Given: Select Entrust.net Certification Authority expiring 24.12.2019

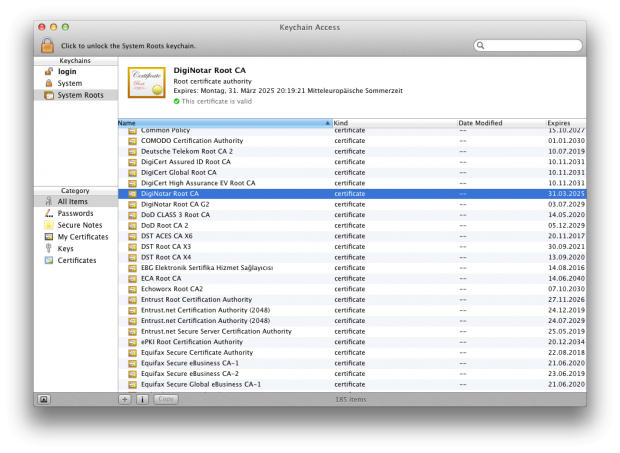Looking at the screenshot, I should click(x=205, y=310).
